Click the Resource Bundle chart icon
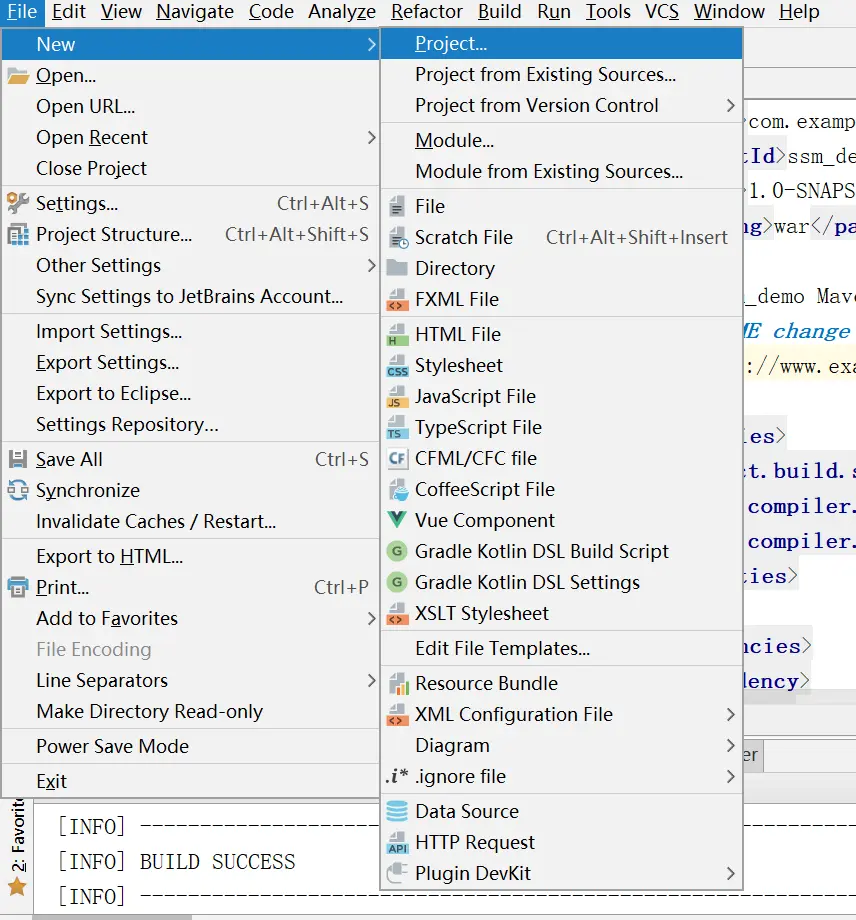Screen dimensions: 856x920 coord(397,684)
